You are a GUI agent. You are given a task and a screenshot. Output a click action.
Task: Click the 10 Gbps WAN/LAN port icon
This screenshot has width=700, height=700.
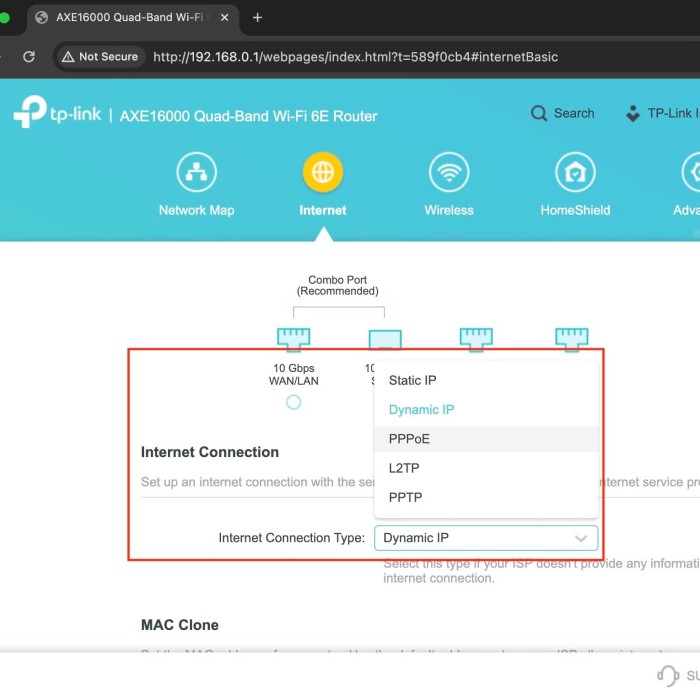(293, 339)
